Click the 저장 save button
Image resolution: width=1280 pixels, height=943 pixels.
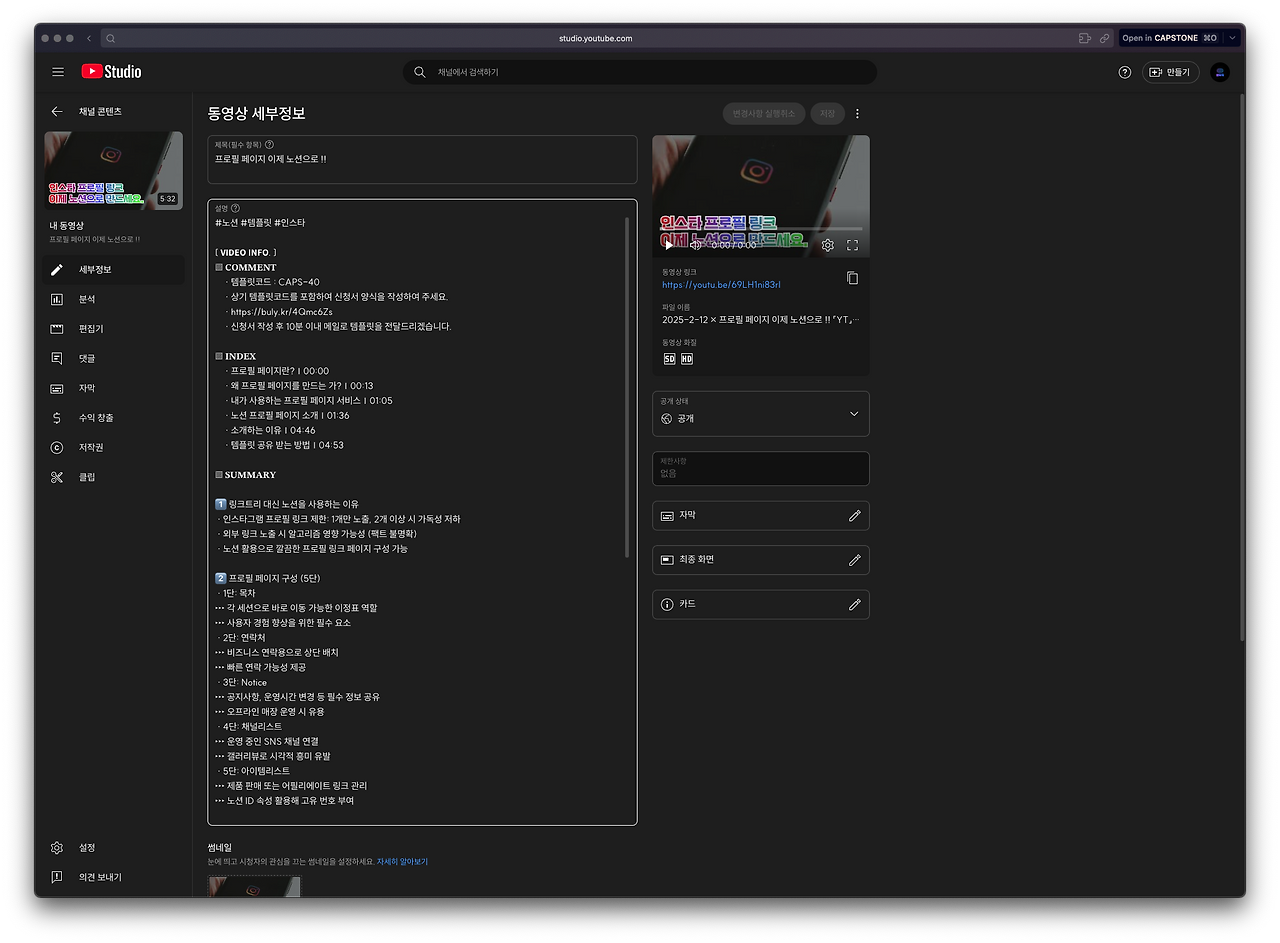pyautogui.click(x=827, y=114)
